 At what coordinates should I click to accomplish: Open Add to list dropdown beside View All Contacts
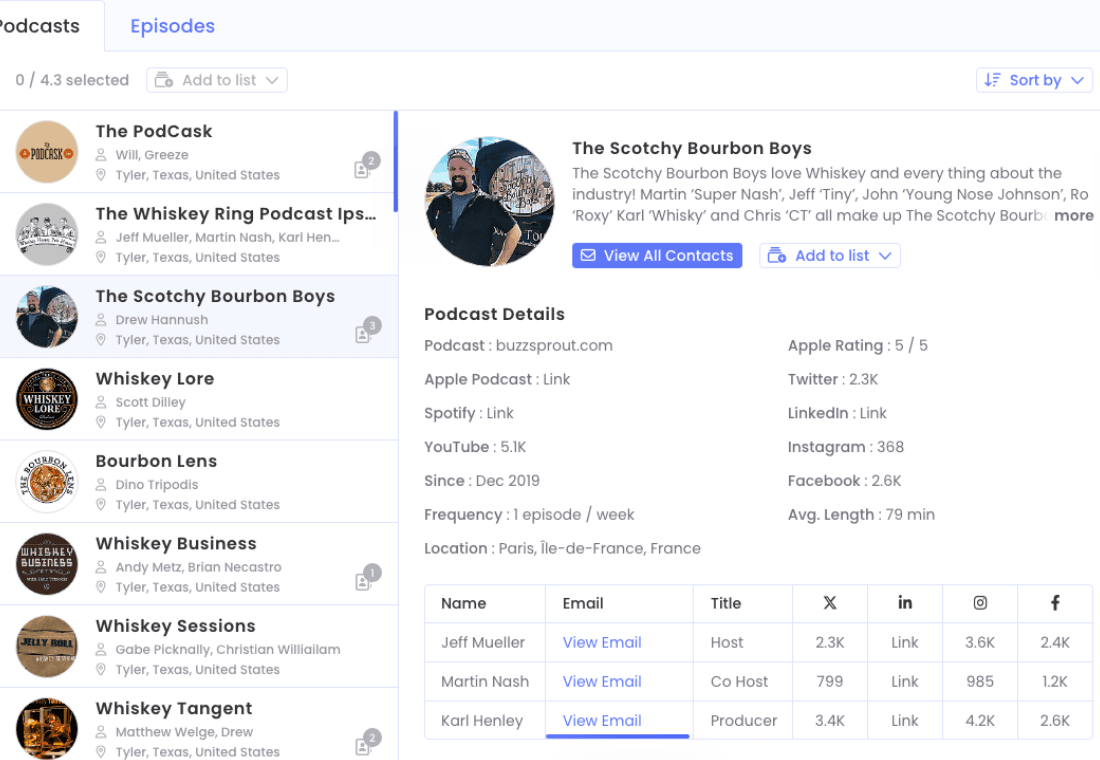pos(830,256)
